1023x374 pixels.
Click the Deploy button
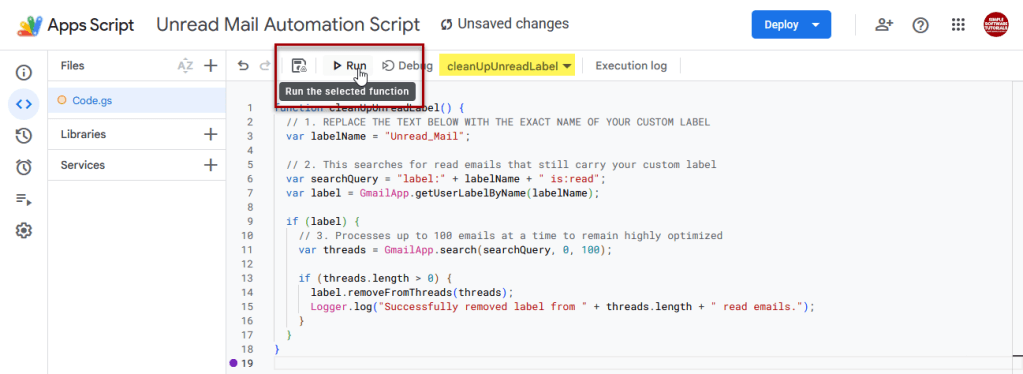click(x=791, y=25)
